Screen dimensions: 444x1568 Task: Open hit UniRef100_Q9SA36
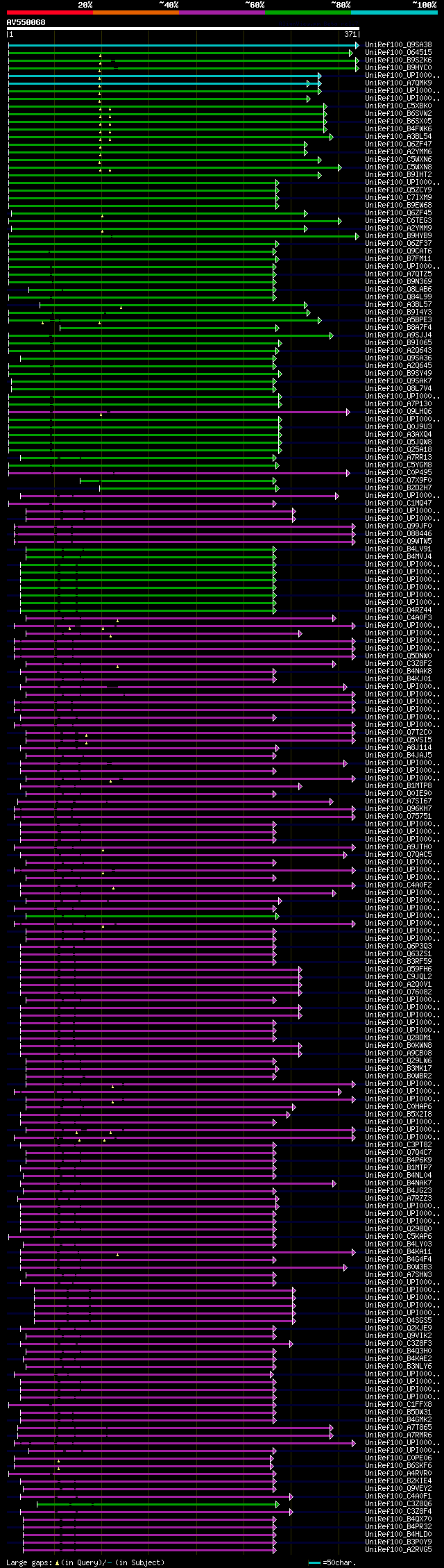point(398,358)
